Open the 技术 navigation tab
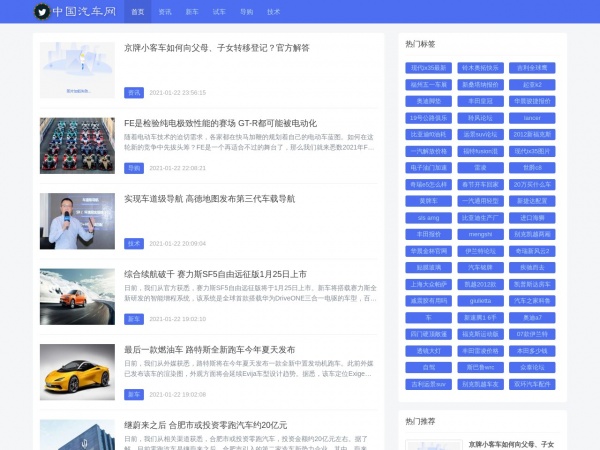 pyautogui.click(x=274, y=12)
